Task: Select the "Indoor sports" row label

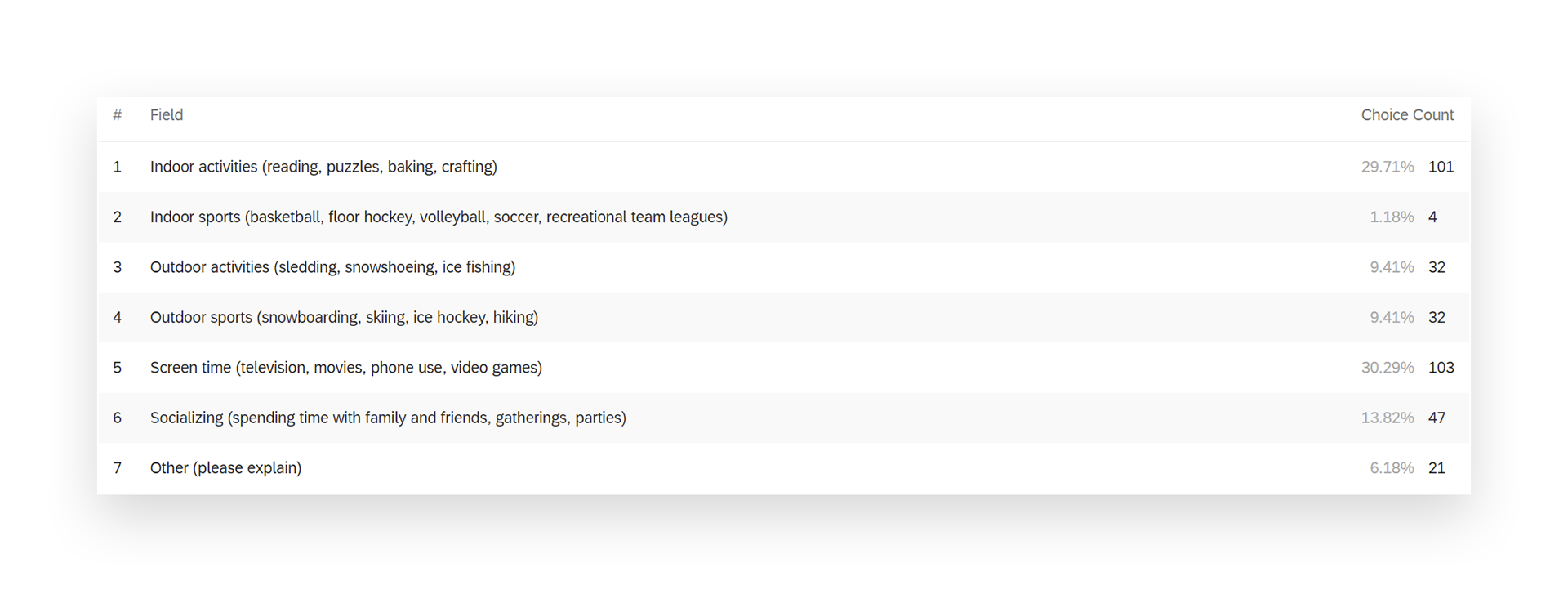Action: (439, 217)
